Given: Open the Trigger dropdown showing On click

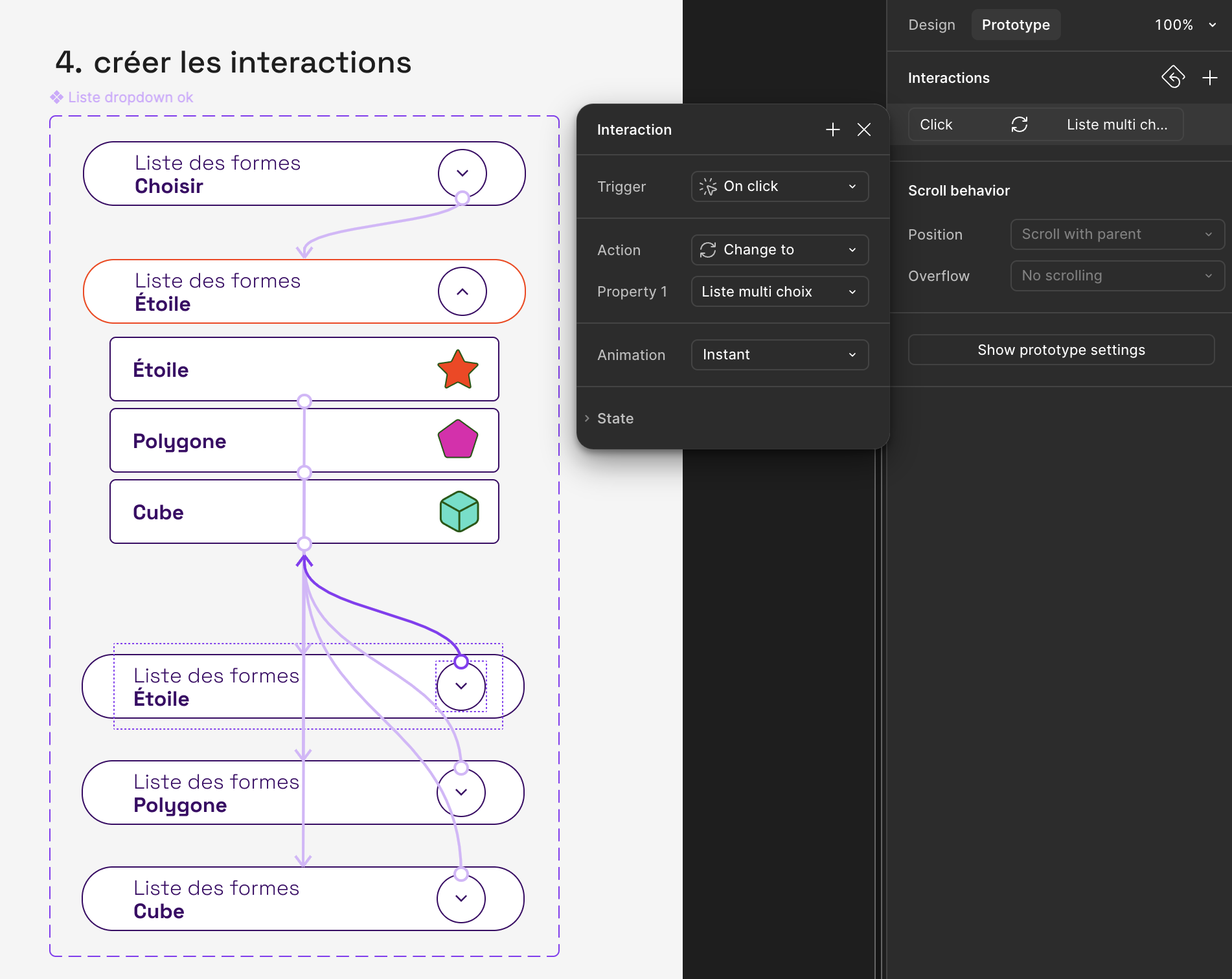Looking at the screenshot, I should (779, 186).
